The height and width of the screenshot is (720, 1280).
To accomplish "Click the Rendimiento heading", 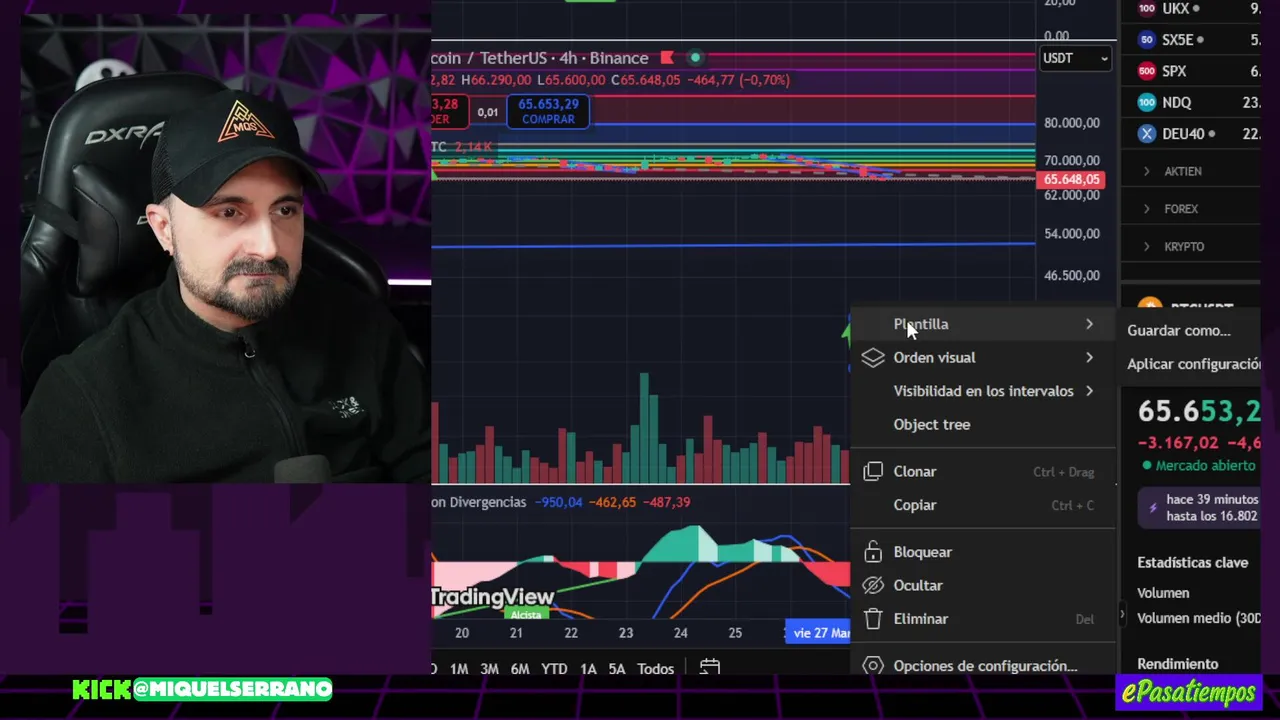I will coord(1177,664).
